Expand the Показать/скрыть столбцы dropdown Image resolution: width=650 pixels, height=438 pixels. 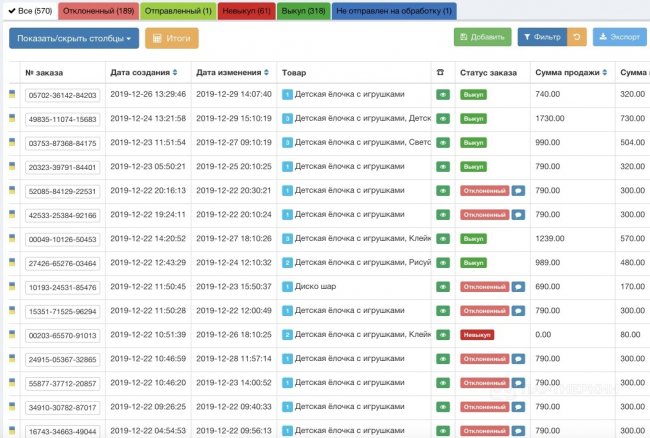pyautogui.click(x=74, y=38)
